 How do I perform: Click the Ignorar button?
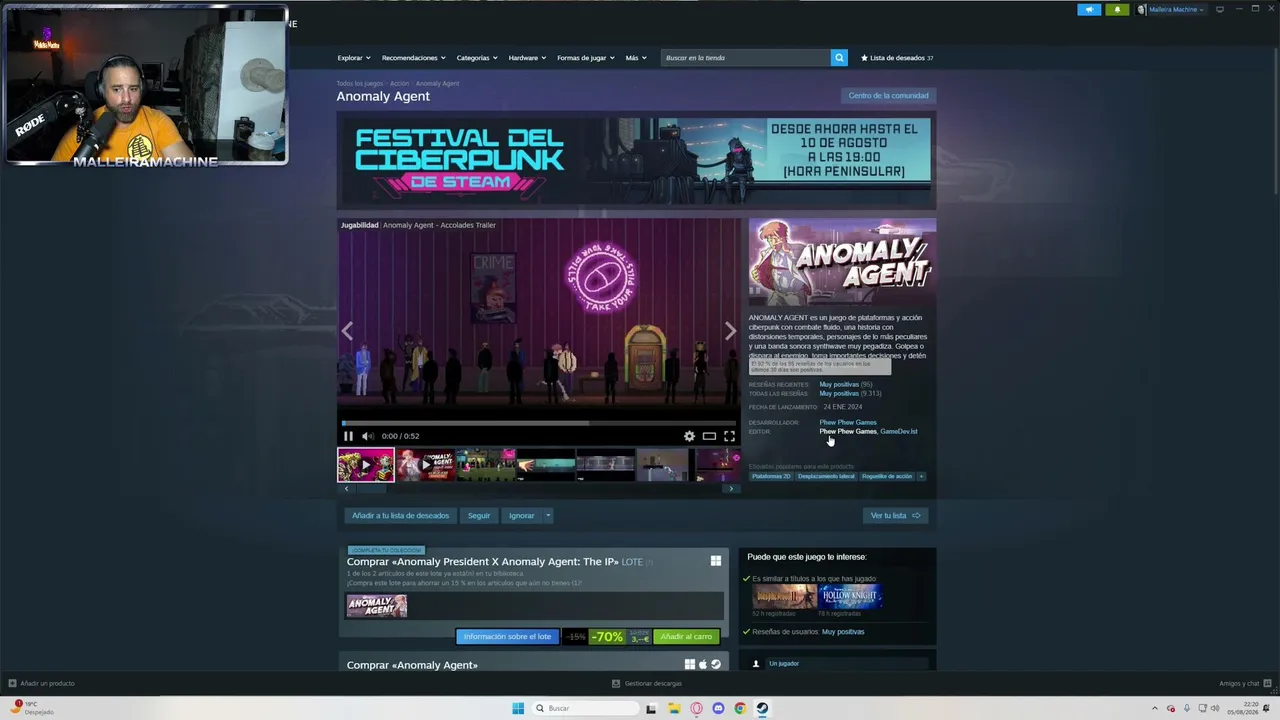pos(522,516)
